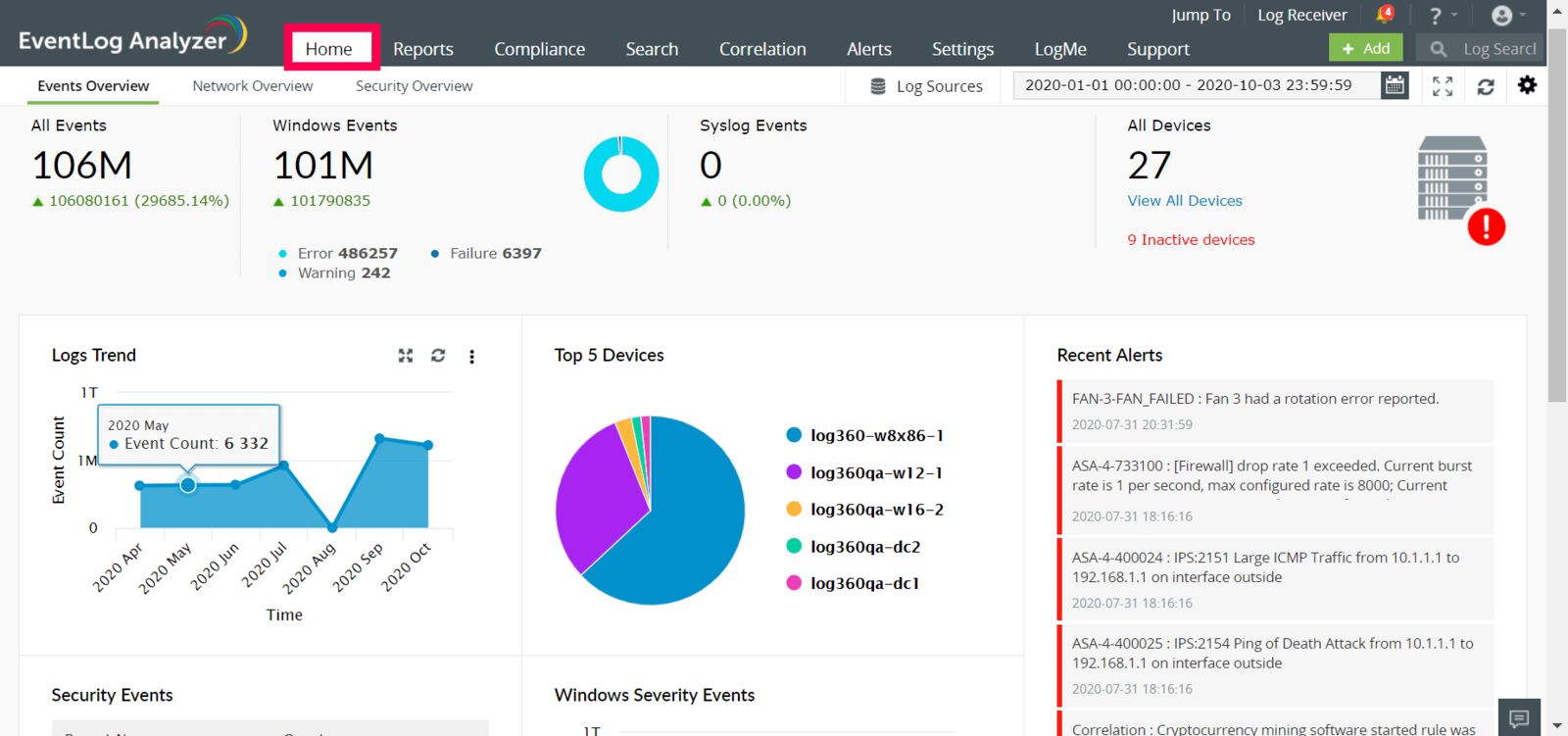This screenshot has width=1568, height=736.
Task: Click the Jump To link
Action: tap(1200, 15)
